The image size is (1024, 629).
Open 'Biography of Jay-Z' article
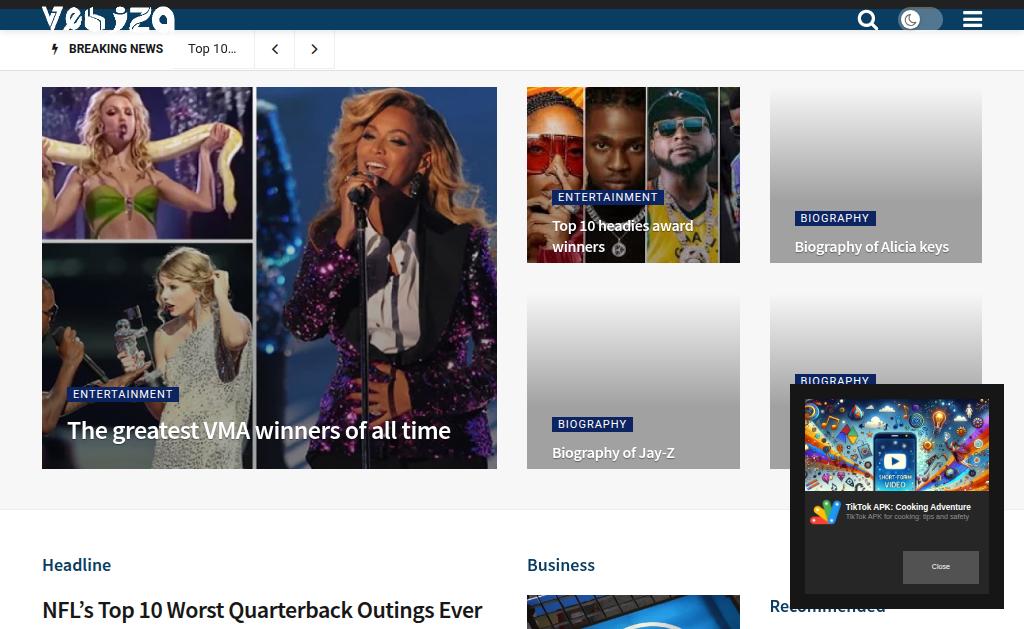click(x=613, y=453)
